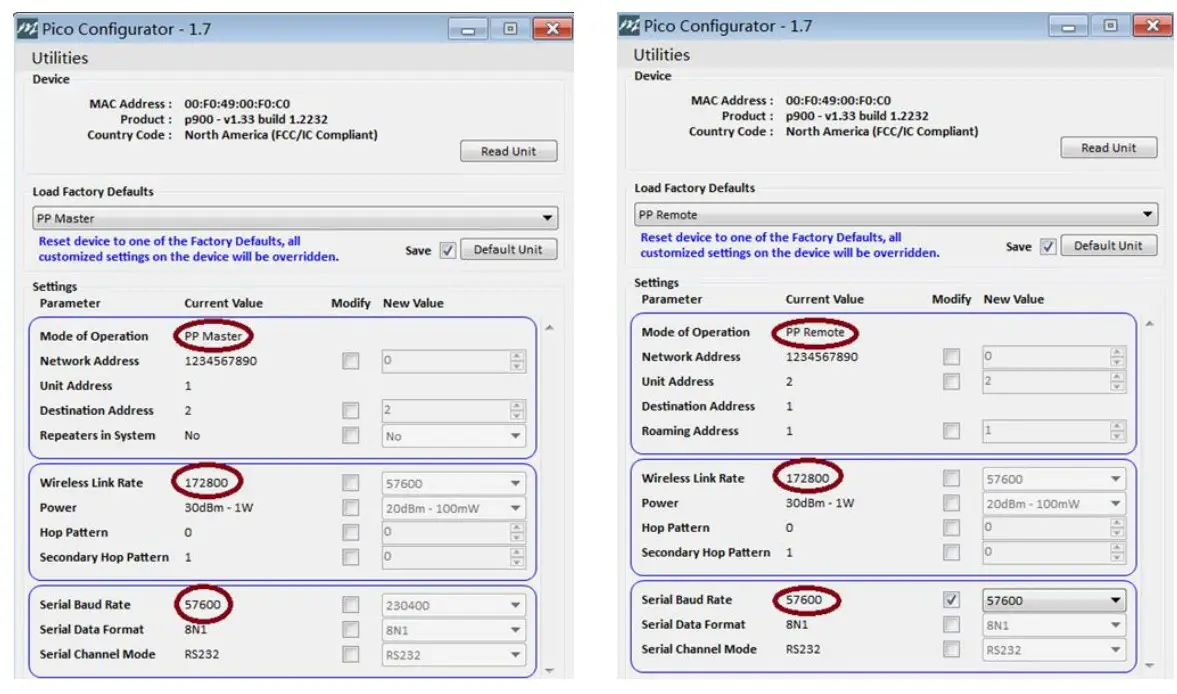Click the PP Master Mode of Operation value
The width and height of the screenshot is (1177, 694).
[213, 336]
